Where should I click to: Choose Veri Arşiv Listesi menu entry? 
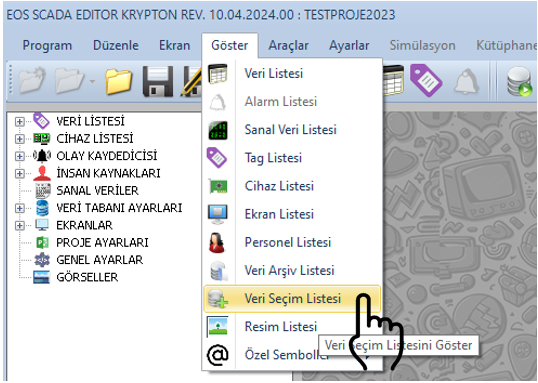tap(292, 270)
